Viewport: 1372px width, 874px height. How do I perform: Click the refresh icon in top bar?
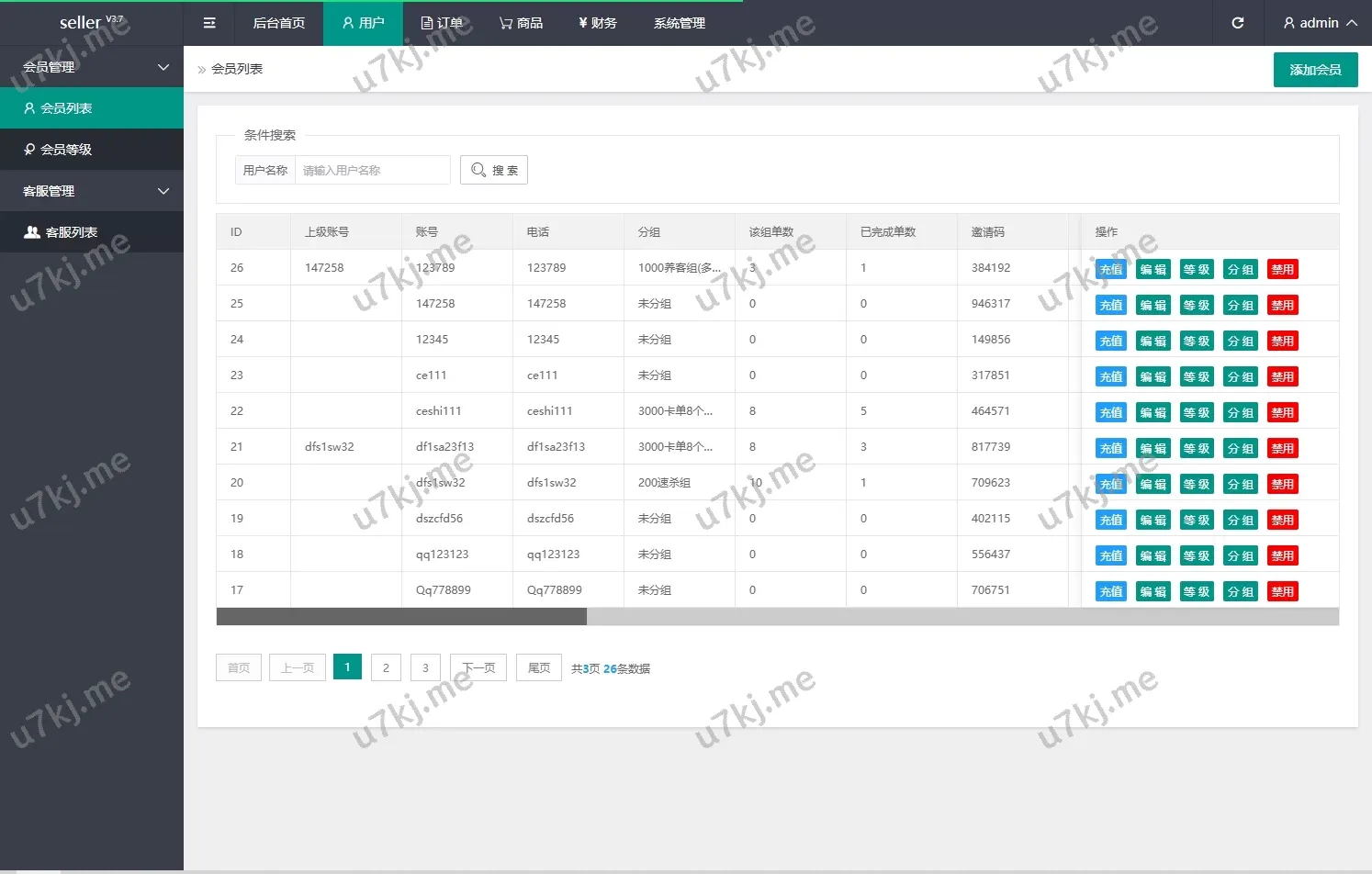coord(1237,23)
